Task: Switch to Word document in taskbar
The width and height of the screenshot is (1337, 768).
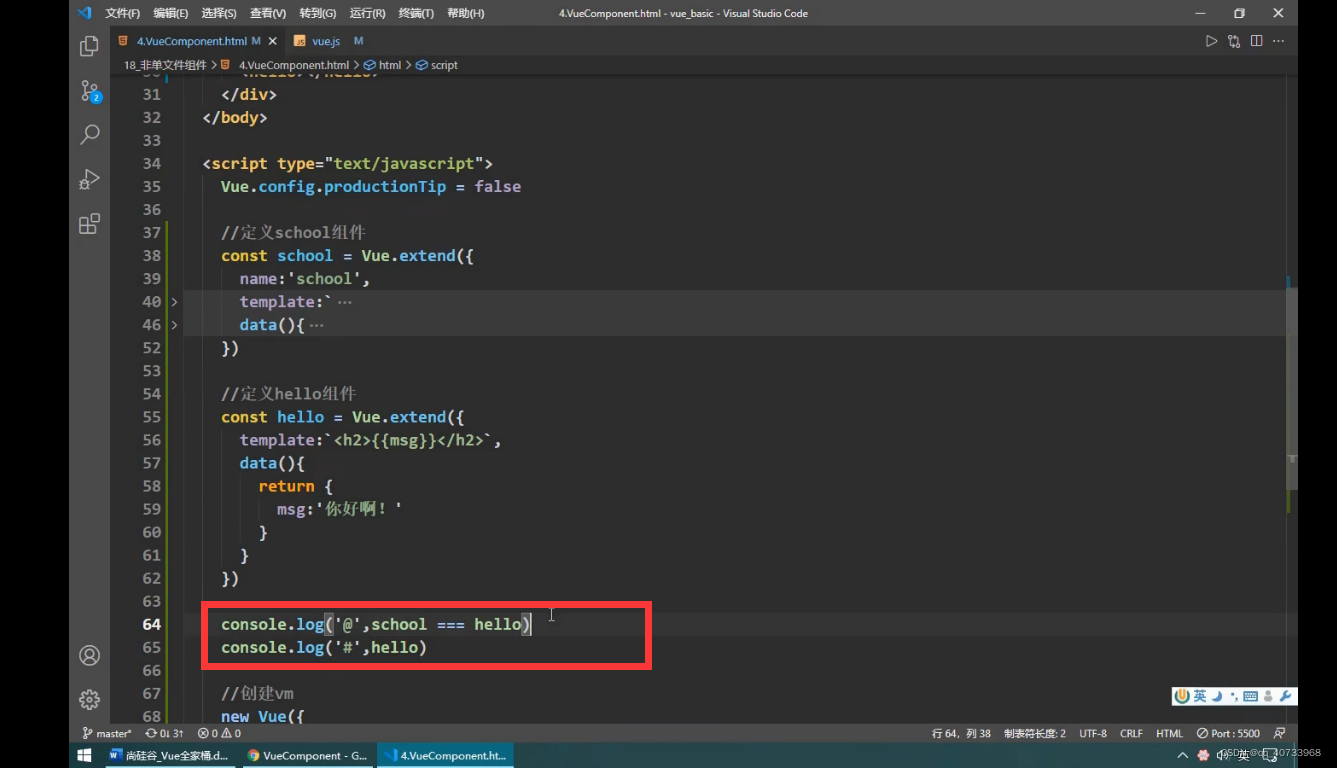Action: click(169, 755)
